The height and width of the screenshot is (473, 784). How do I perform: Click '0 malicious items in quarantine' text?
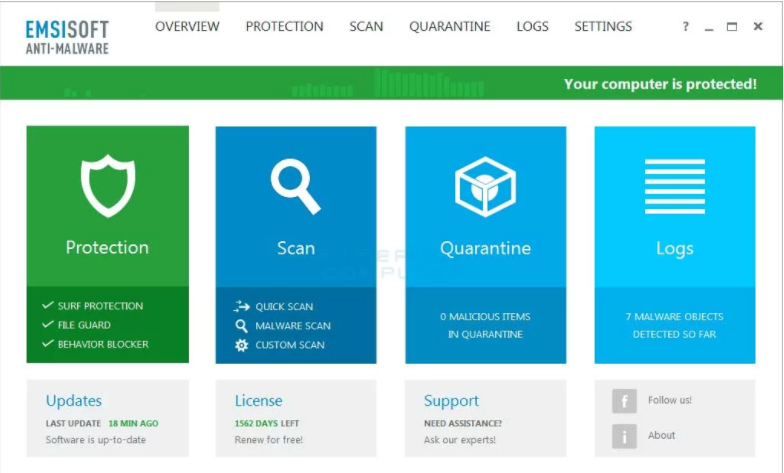(x=485, y=326)
